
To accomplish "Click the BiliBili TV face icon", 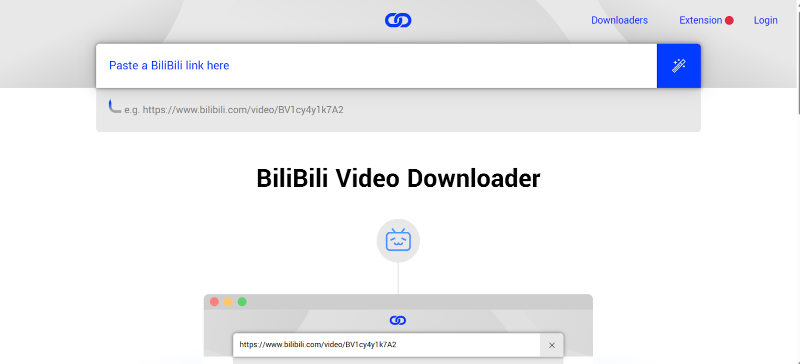I will pyautogui.click(x=398, y=240).
